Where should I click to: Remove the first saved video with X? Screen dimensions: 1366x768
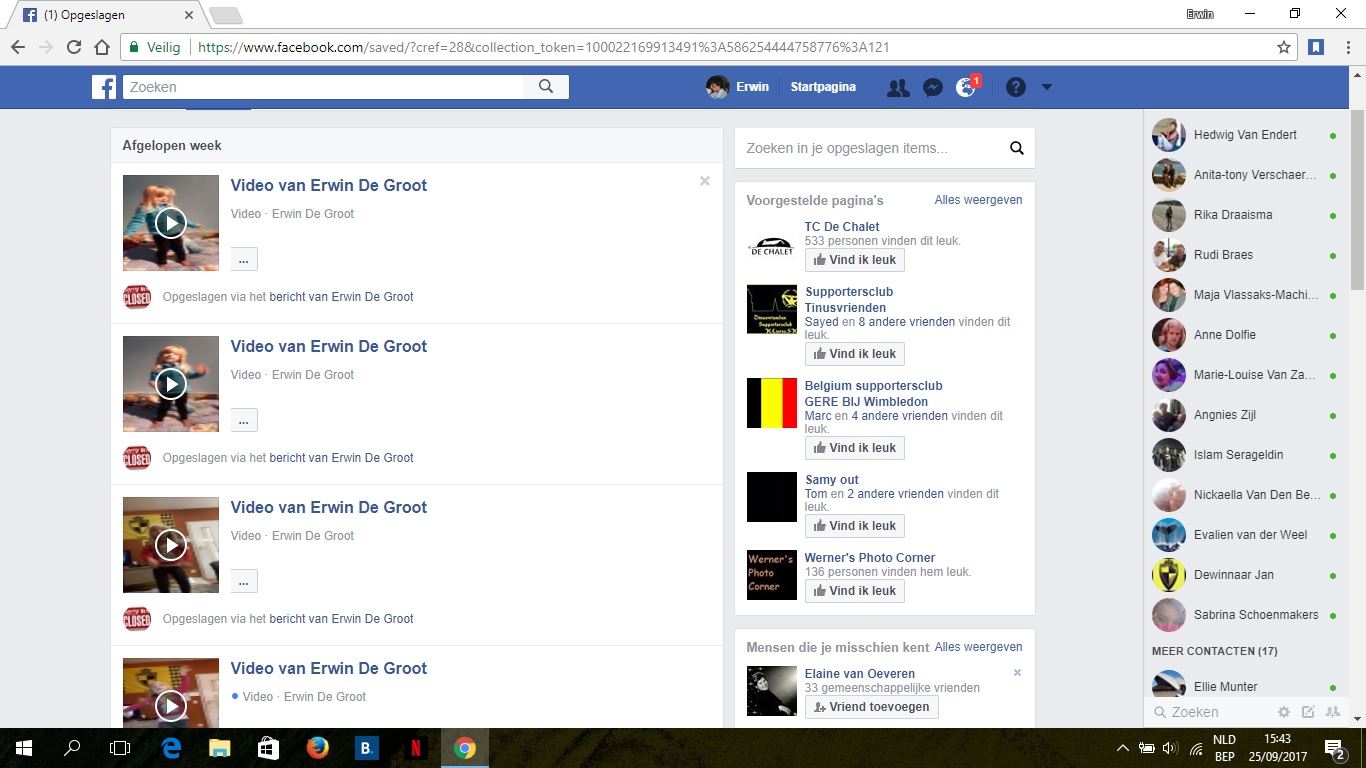click(x=705, y=181)
